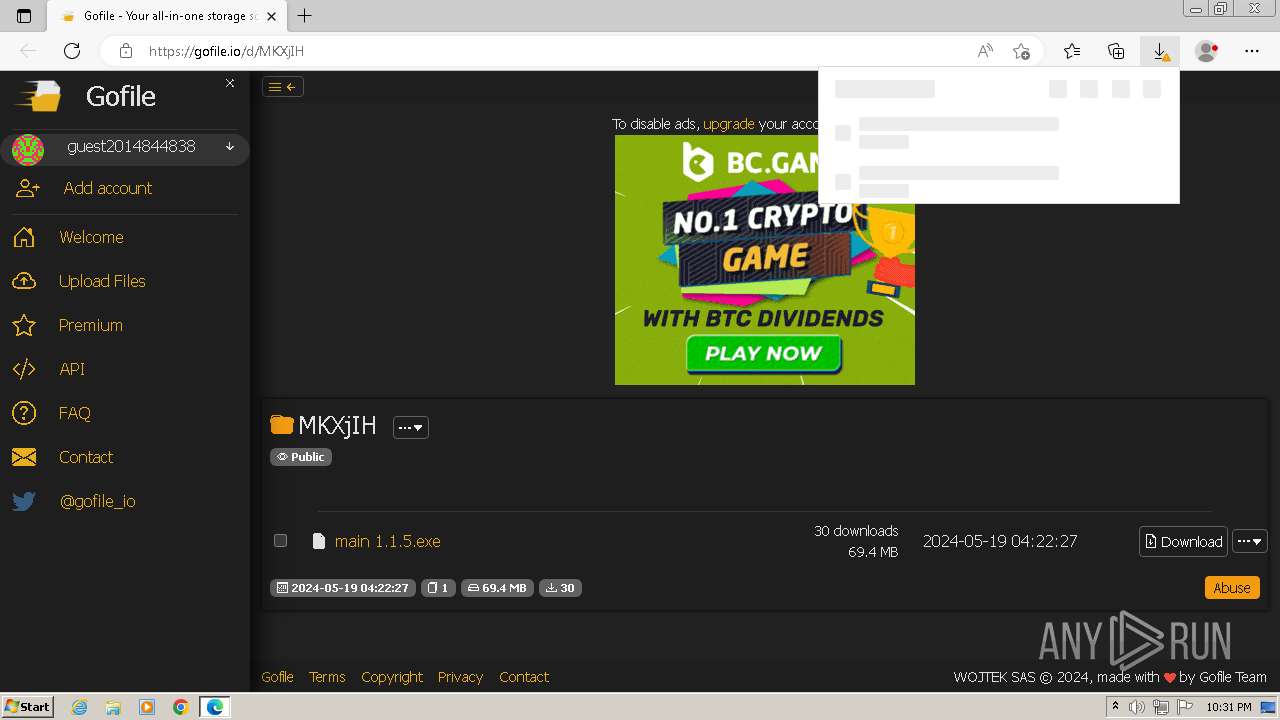1280x720 pixels.
Task: Open a new browser tab
Action: (x=305, y=16)
